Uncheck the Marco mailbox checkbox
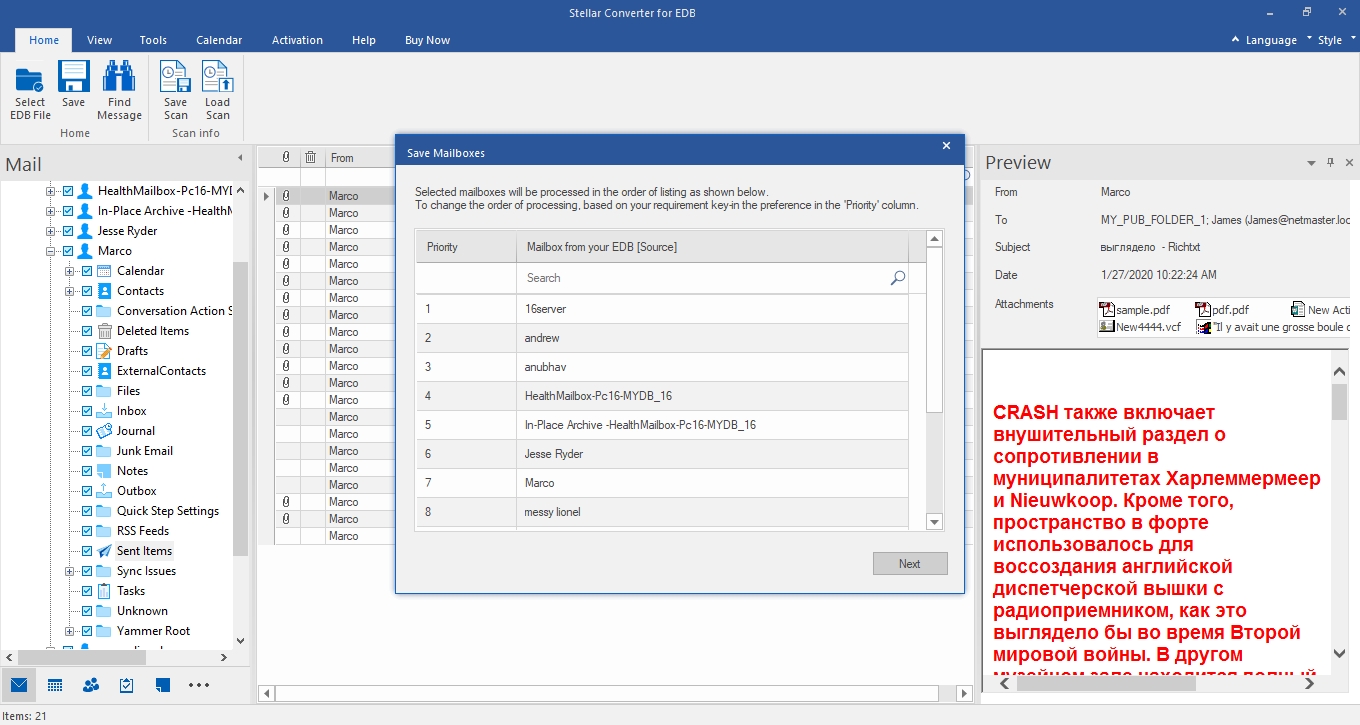1360x725 pixels. [68, 251]
